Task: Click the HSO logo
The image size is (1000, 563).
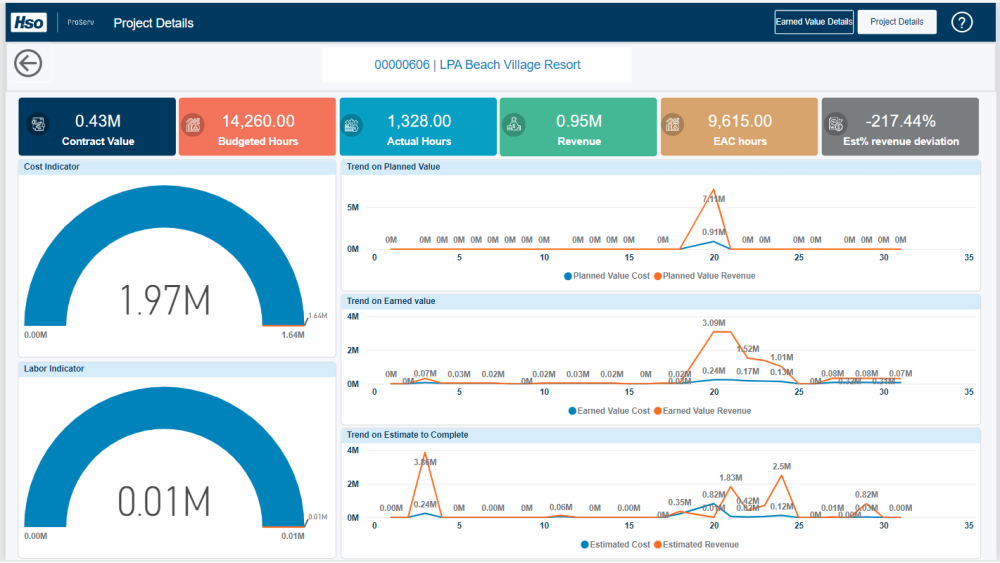Action: [29, 22]
